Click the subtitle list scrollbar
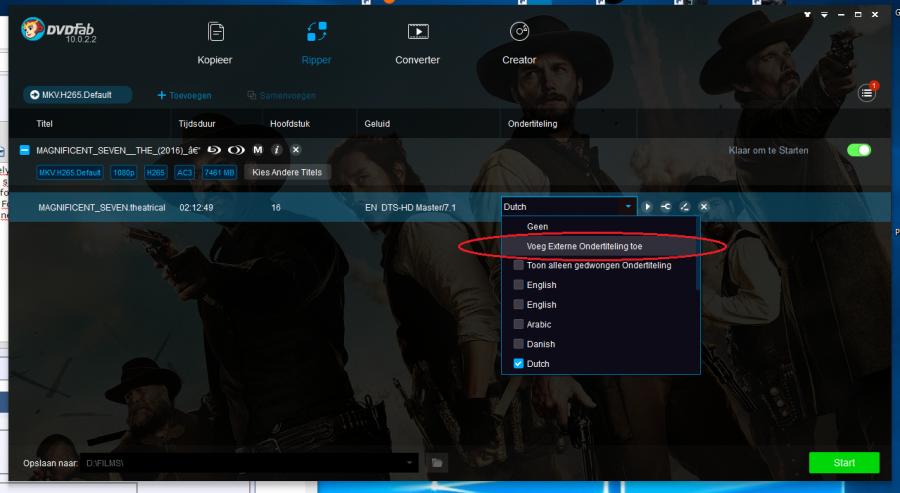 click(697, 253)
